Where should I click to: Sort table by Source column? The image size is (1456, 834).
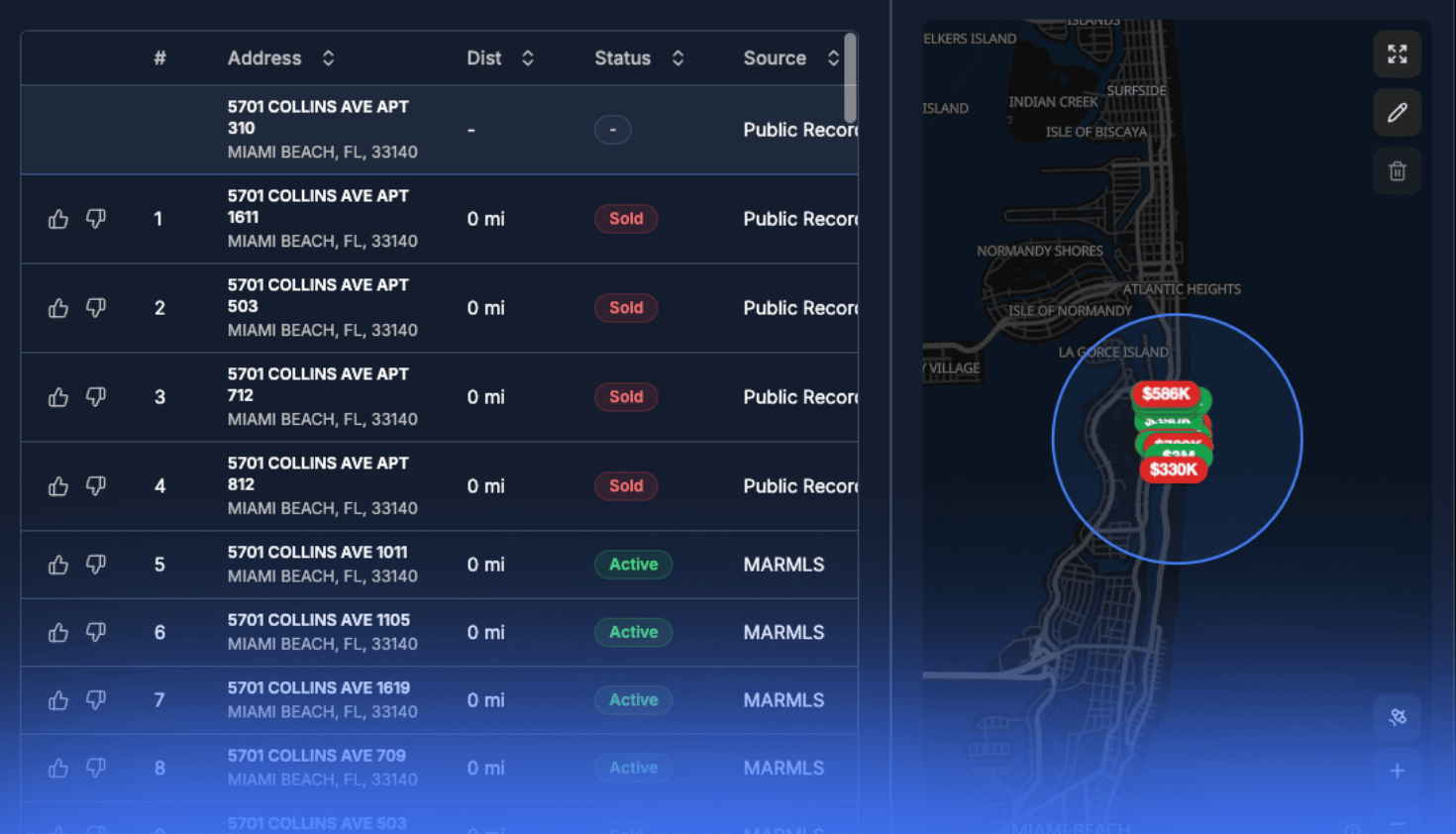pyautogui.click(x=833, y=58)
